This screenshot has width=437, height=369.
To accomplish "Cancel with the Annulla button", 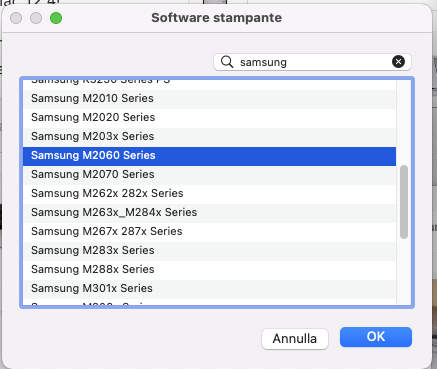I will click(295, 339).
